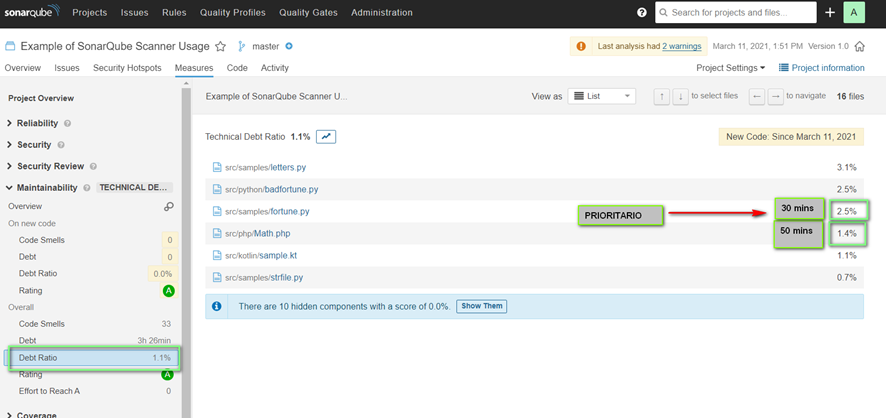The width and height of the screenshot is (886, 418).
Task: Open Administration in top navigation
Action: tap(382, 12)
